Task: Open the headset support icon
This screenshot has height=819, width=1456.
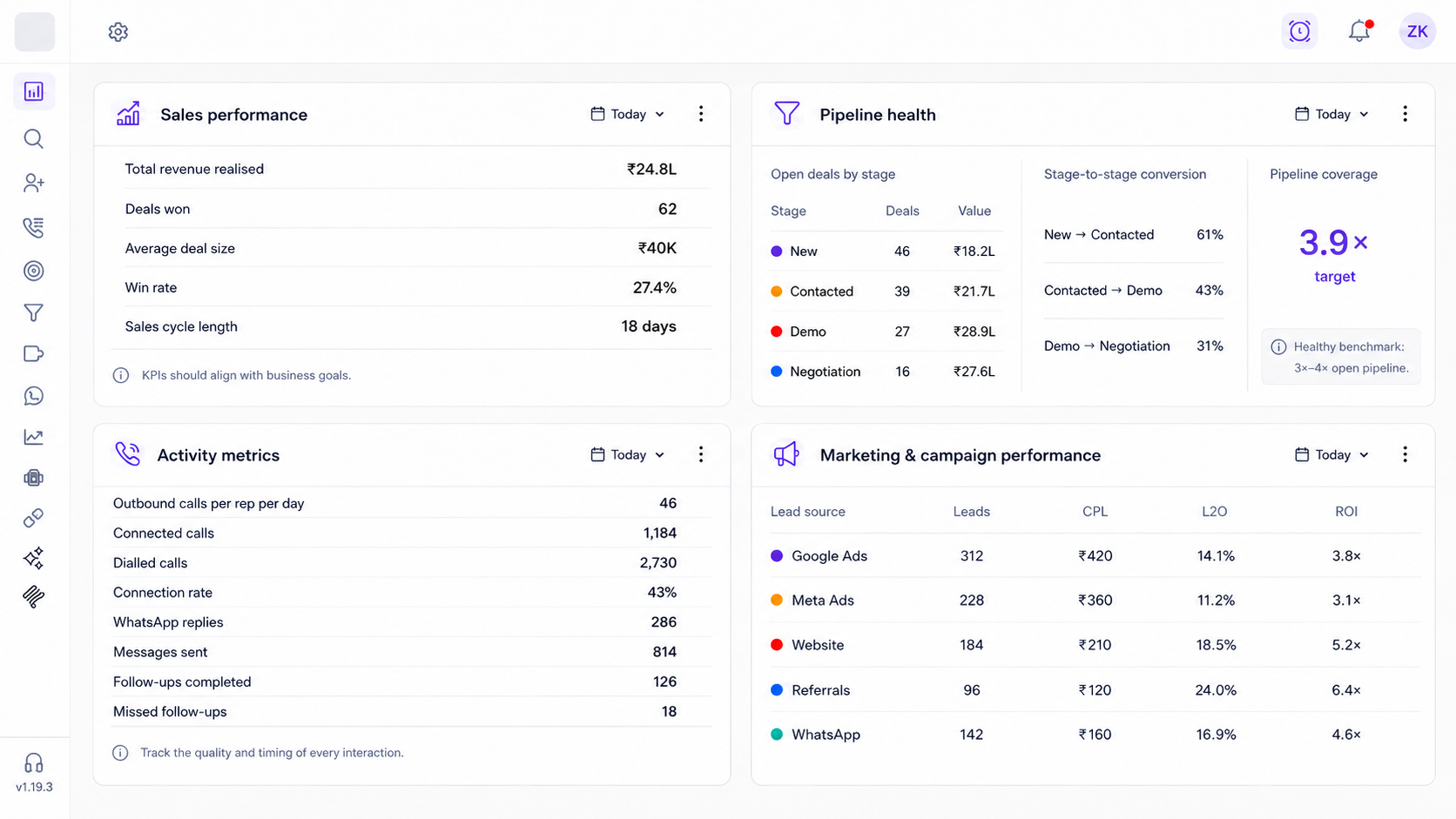Action: 34,763
